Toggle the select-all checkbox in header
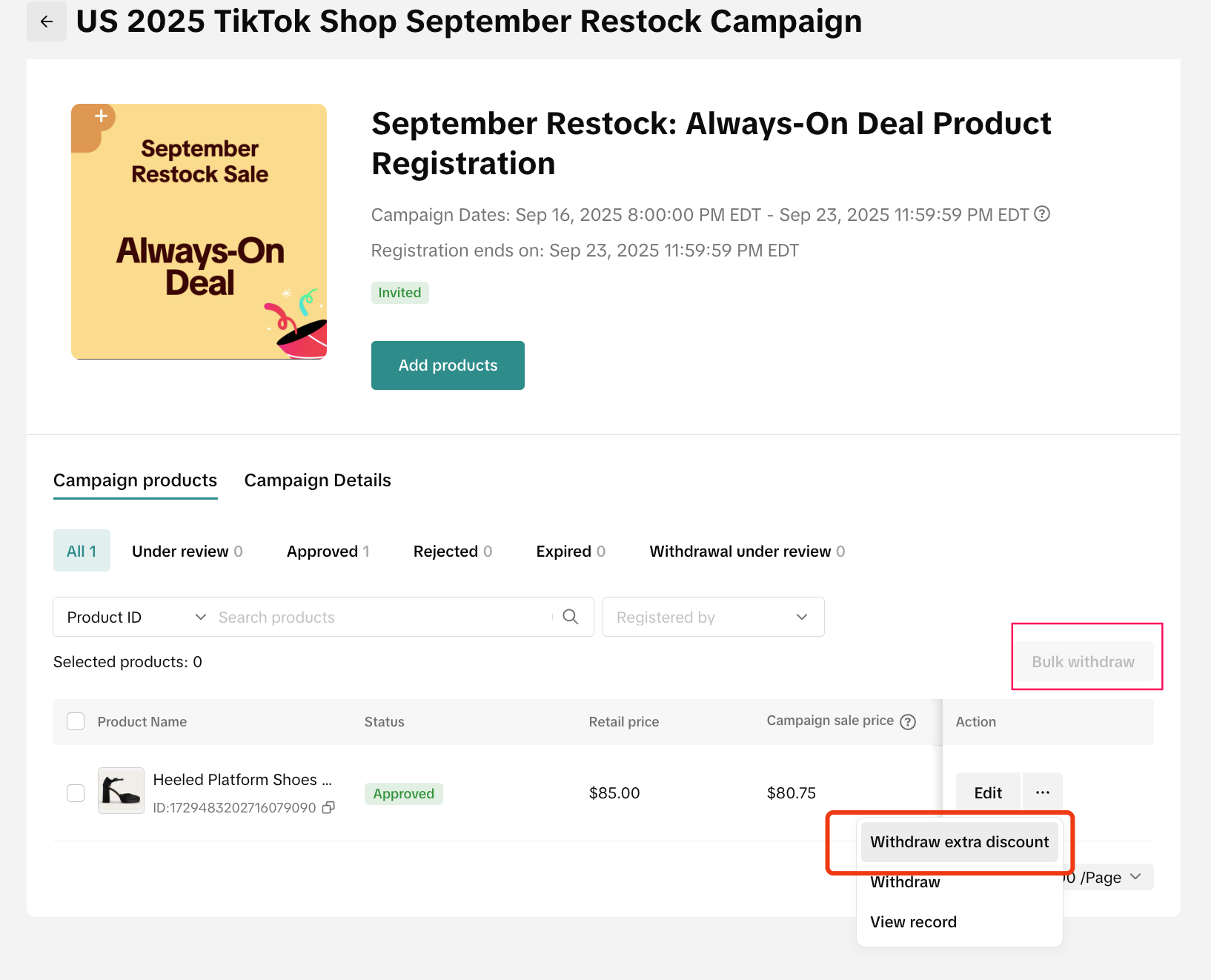Viewport: 1211px width, 980px height. point(76,721)
